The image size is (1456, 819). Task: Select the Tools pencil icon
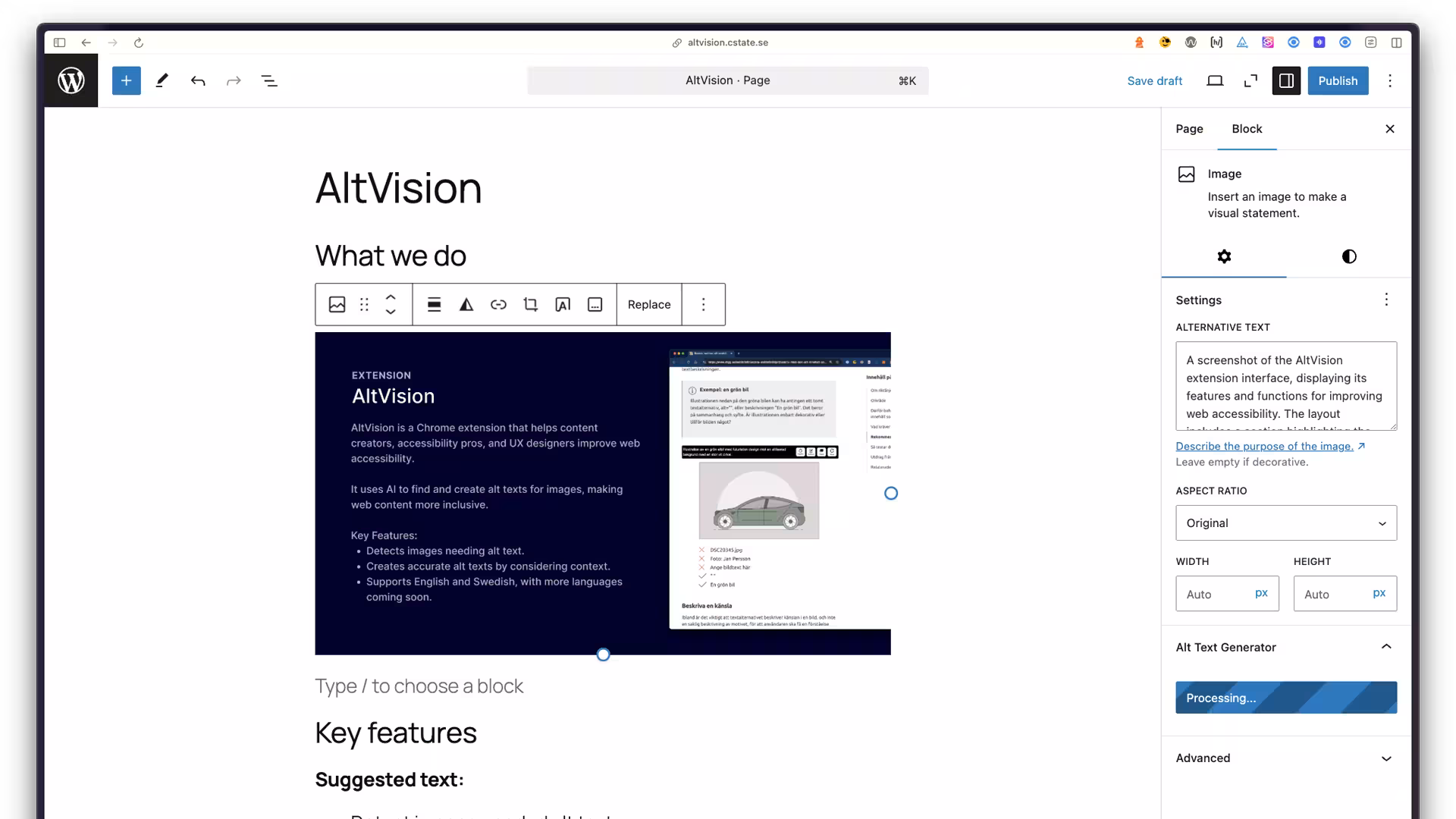click(x=162, y=80)
